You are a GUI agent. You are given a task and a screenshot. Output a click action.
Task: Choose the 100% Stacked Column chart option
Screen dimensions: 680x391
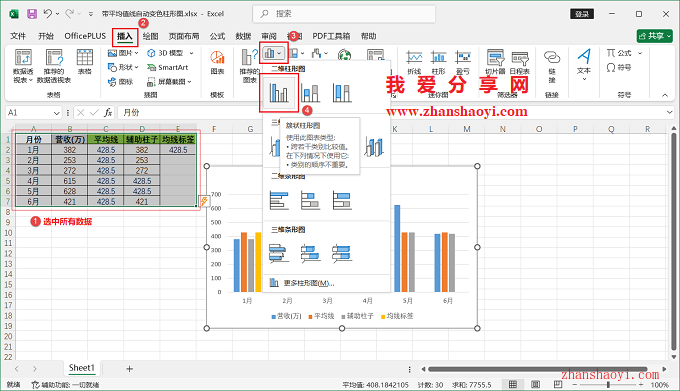tap(342, 93)
